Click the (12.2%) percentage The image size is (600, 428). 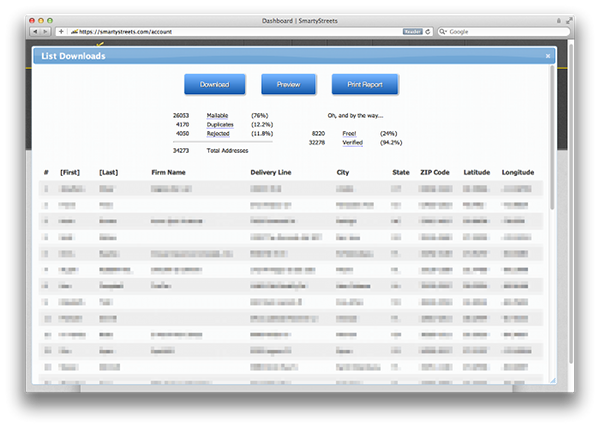coord(262,124)
